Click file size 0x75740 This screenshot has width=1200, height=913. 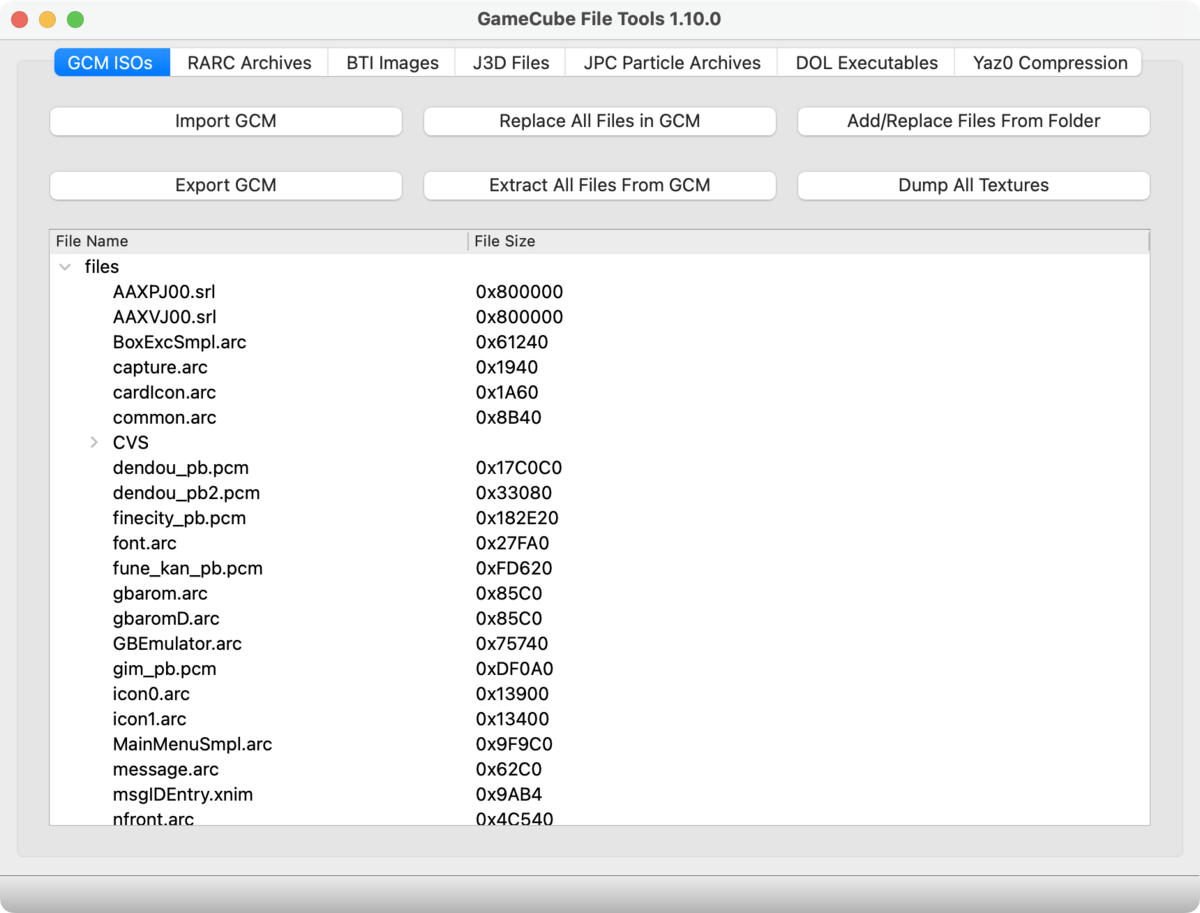pos(512,643)
